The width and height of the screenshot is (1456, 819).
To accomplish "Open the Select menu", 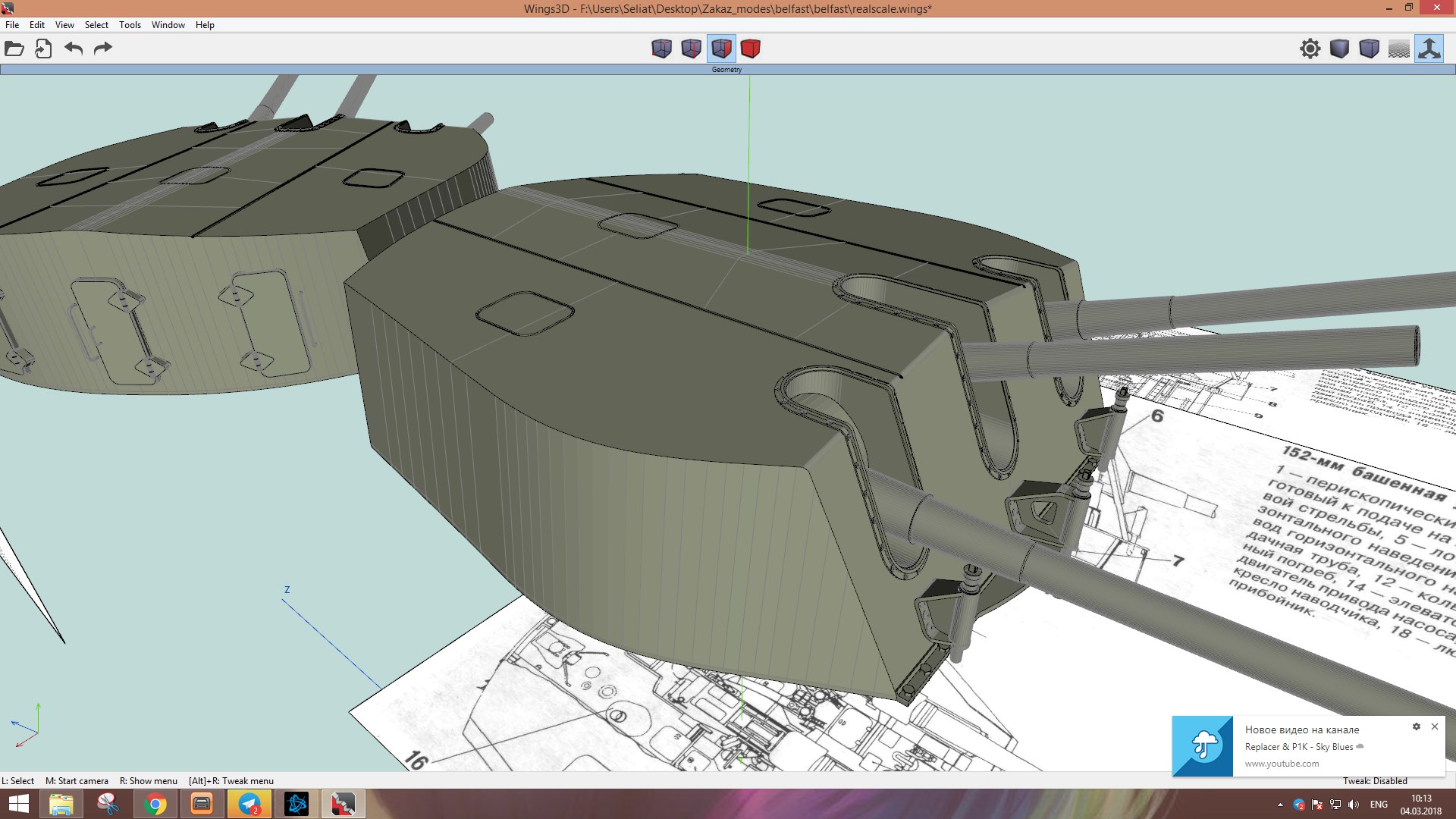I will coord(96,25).
